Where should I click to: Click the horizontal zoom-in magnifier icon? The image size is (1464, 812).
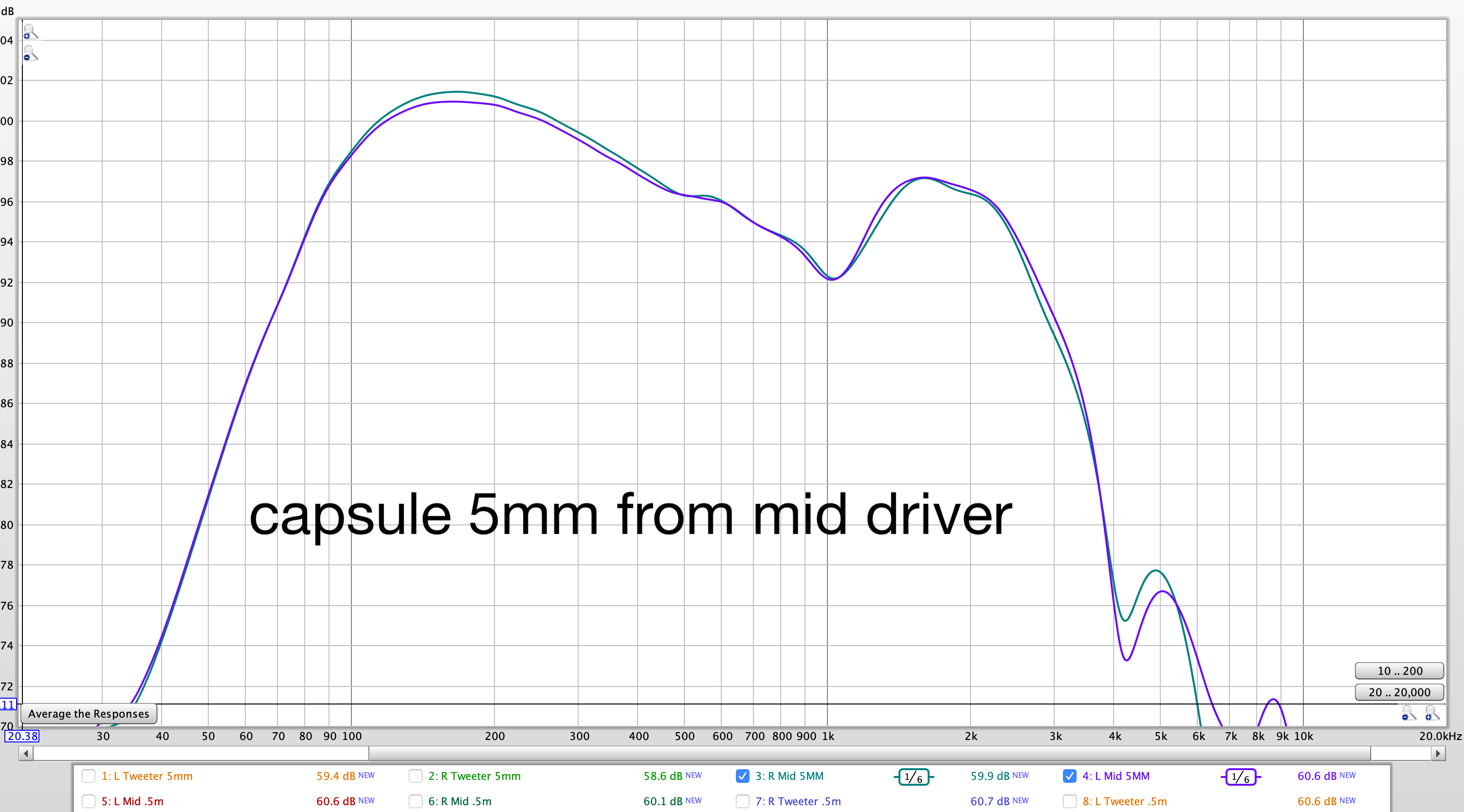coord(1431,713)
